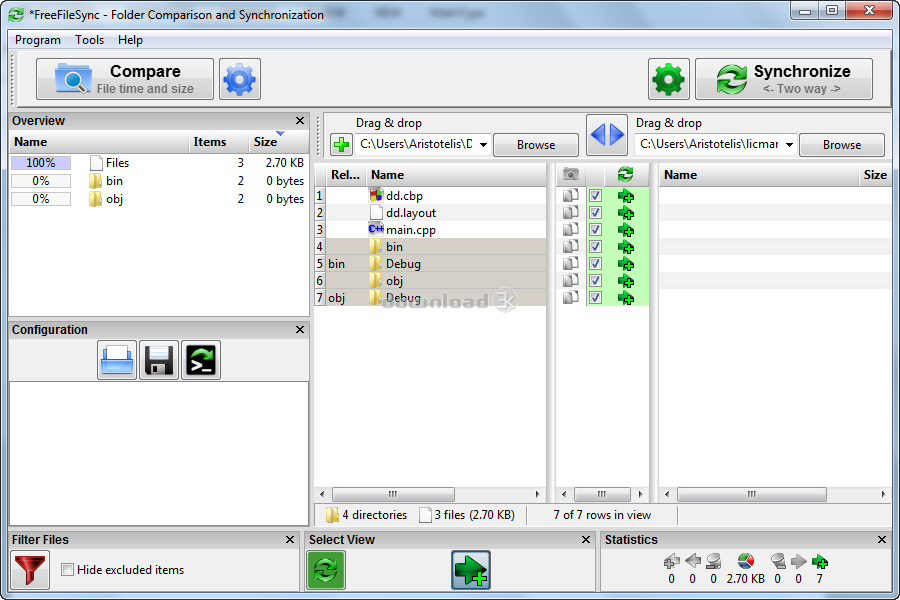Uncheck row 4 bin folder checkbox

point(595,246)
